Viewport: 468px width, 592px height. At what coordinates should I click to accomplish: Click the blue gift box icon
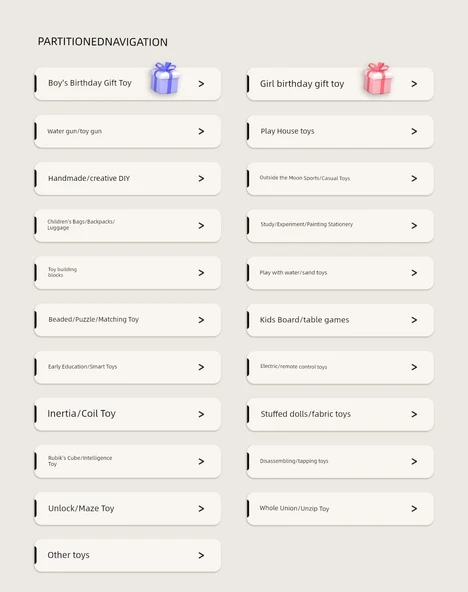tap(165, 78)
